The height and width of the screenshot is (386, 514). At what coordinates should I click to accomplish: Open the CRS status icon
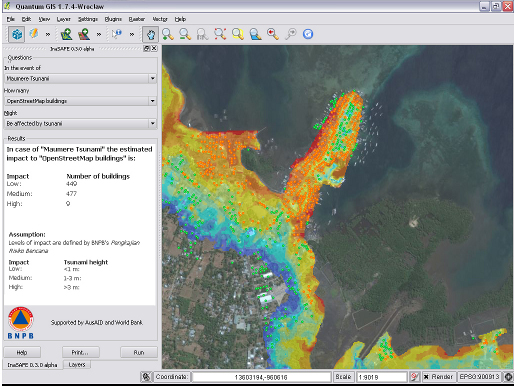pos(508,377)
